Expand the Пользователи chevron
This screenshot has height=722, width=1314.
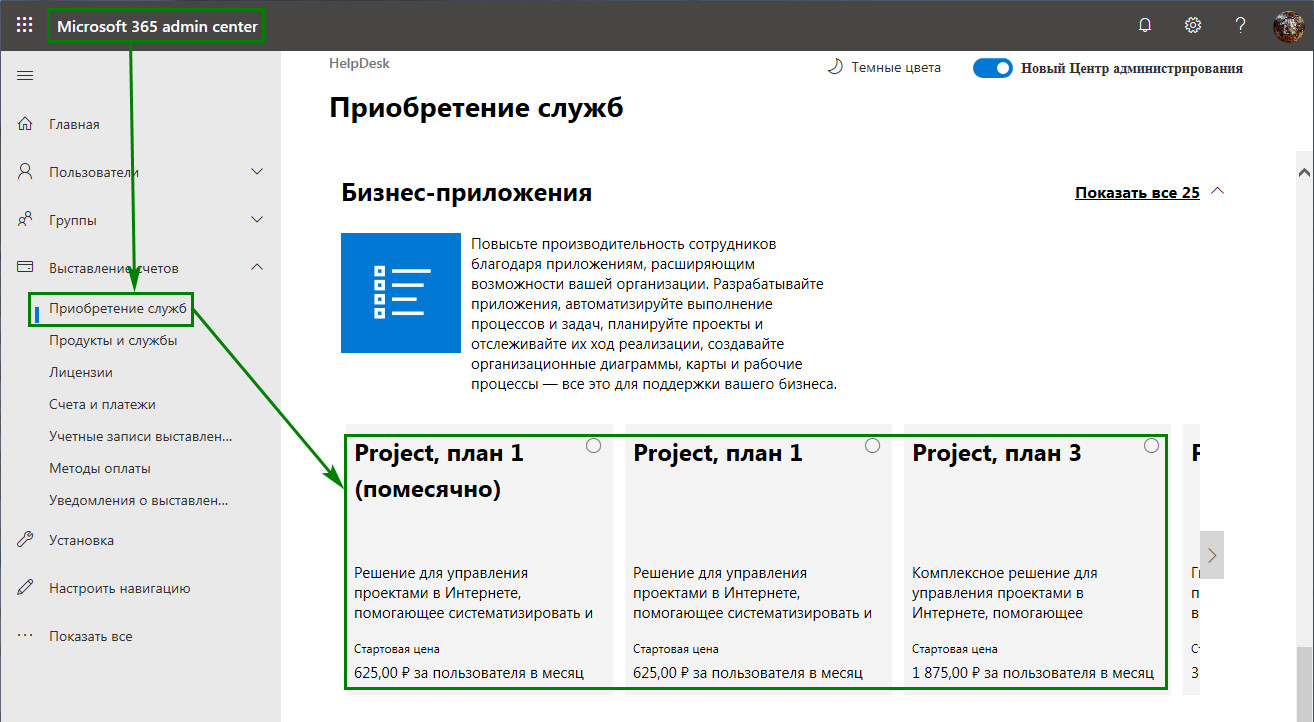click(x=257, y=172)
